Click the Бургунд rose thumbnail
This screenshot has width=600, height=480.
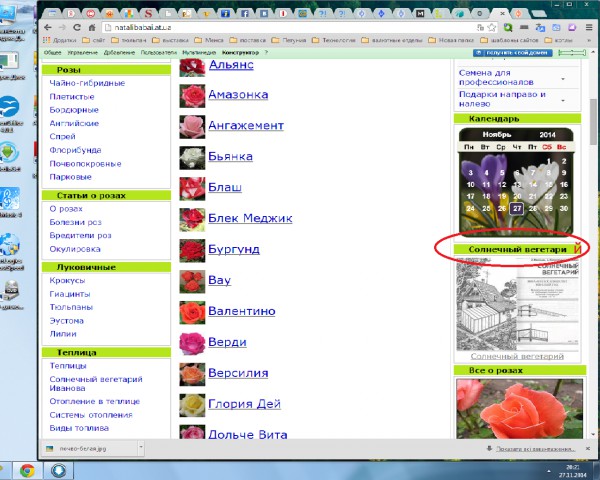pyautogui.click(x=192, y=251)
